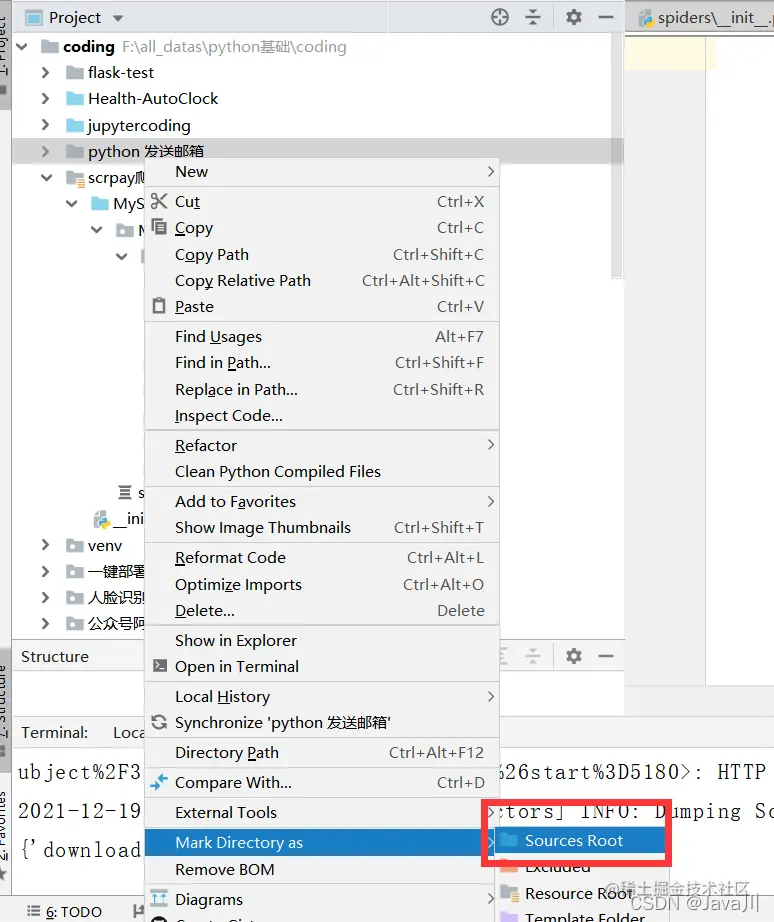Screen dimensions: 774x922
Task: Choose Directory Path
Action: click(x=322, y=752)
